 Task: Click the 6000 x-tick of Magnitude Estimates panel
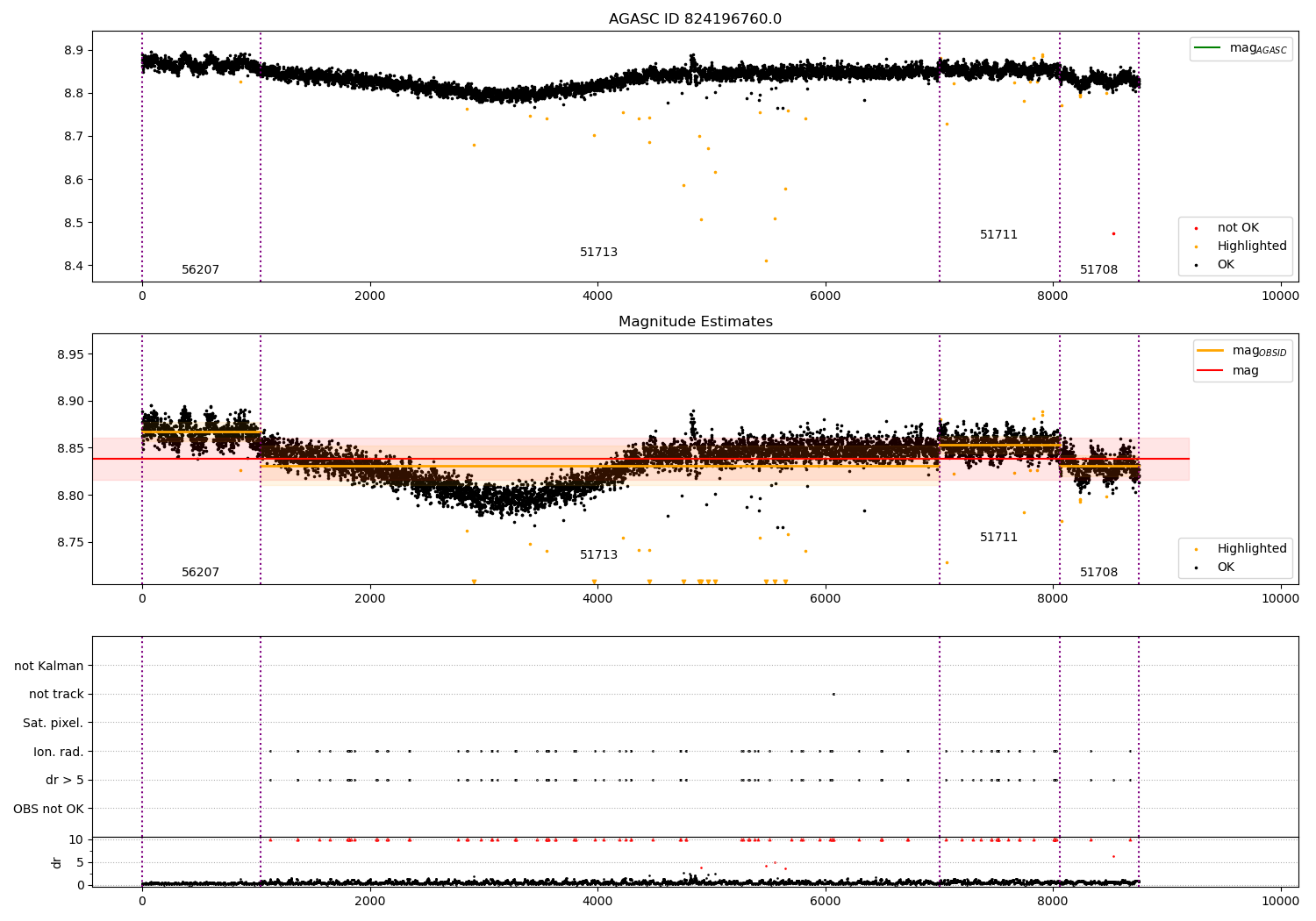point(826,598)
